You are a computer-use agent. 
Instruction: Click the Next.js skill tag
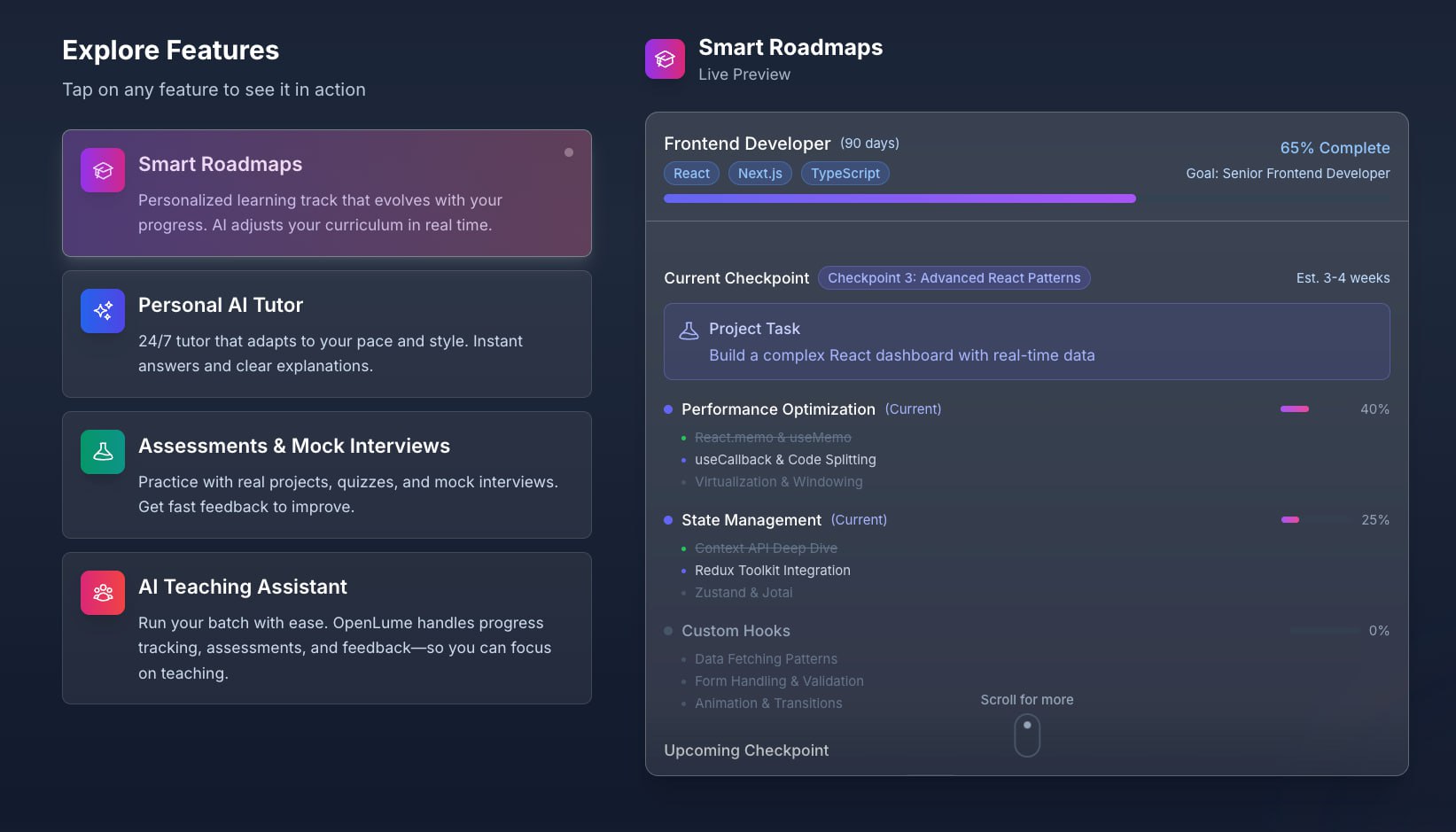click(759, 174)
